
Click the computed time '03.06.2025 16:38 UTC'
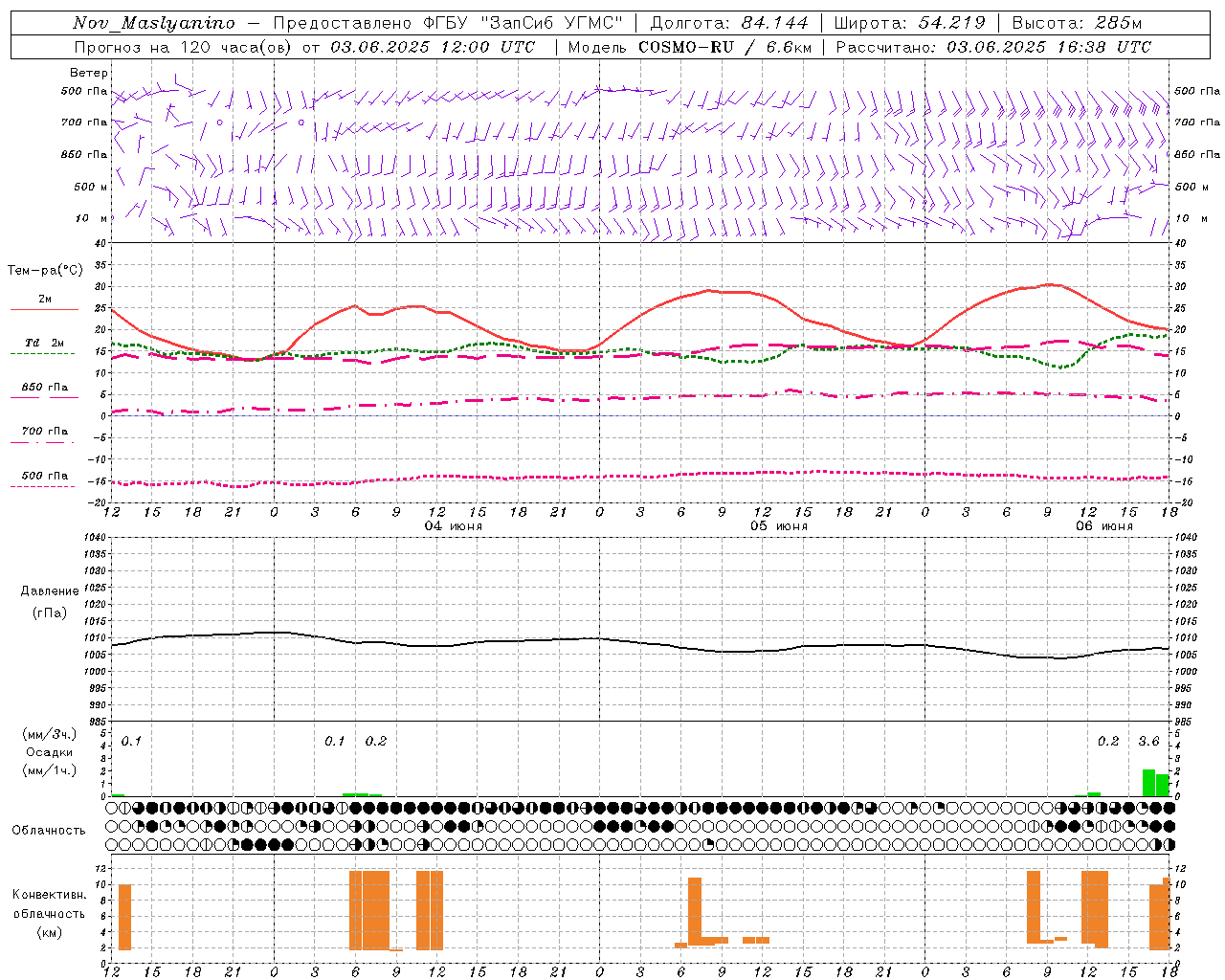pos(1049,47)
